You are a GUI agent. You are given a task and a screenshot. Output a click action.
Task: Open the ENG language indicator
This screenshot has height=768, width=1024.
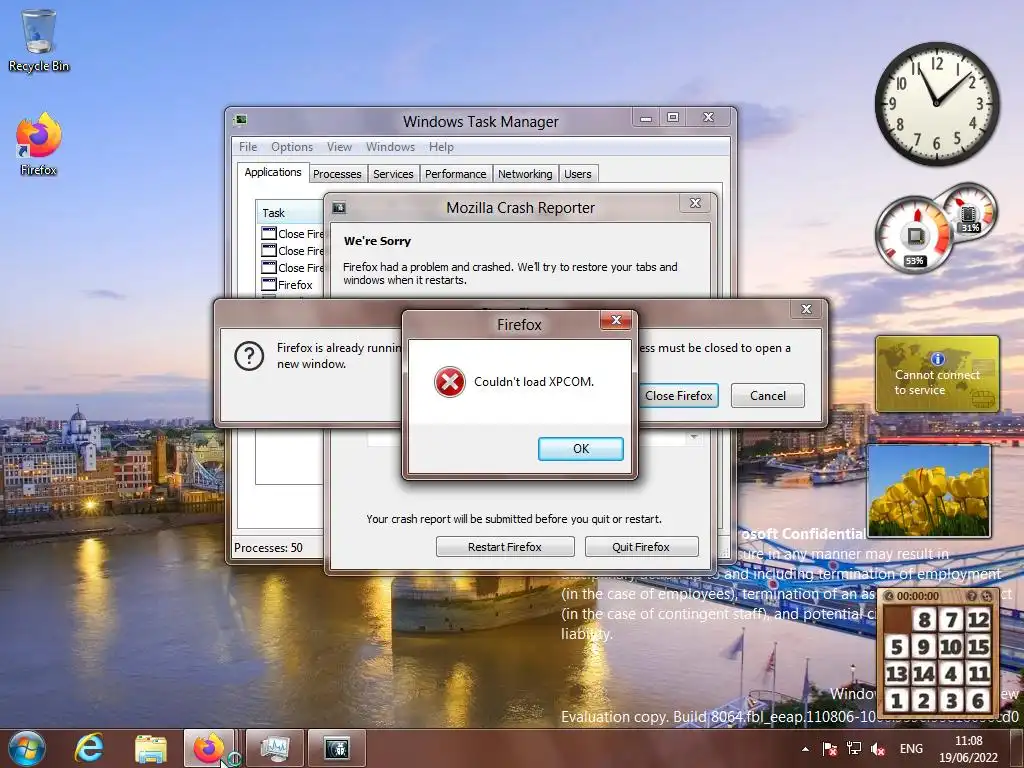(911, 749)
